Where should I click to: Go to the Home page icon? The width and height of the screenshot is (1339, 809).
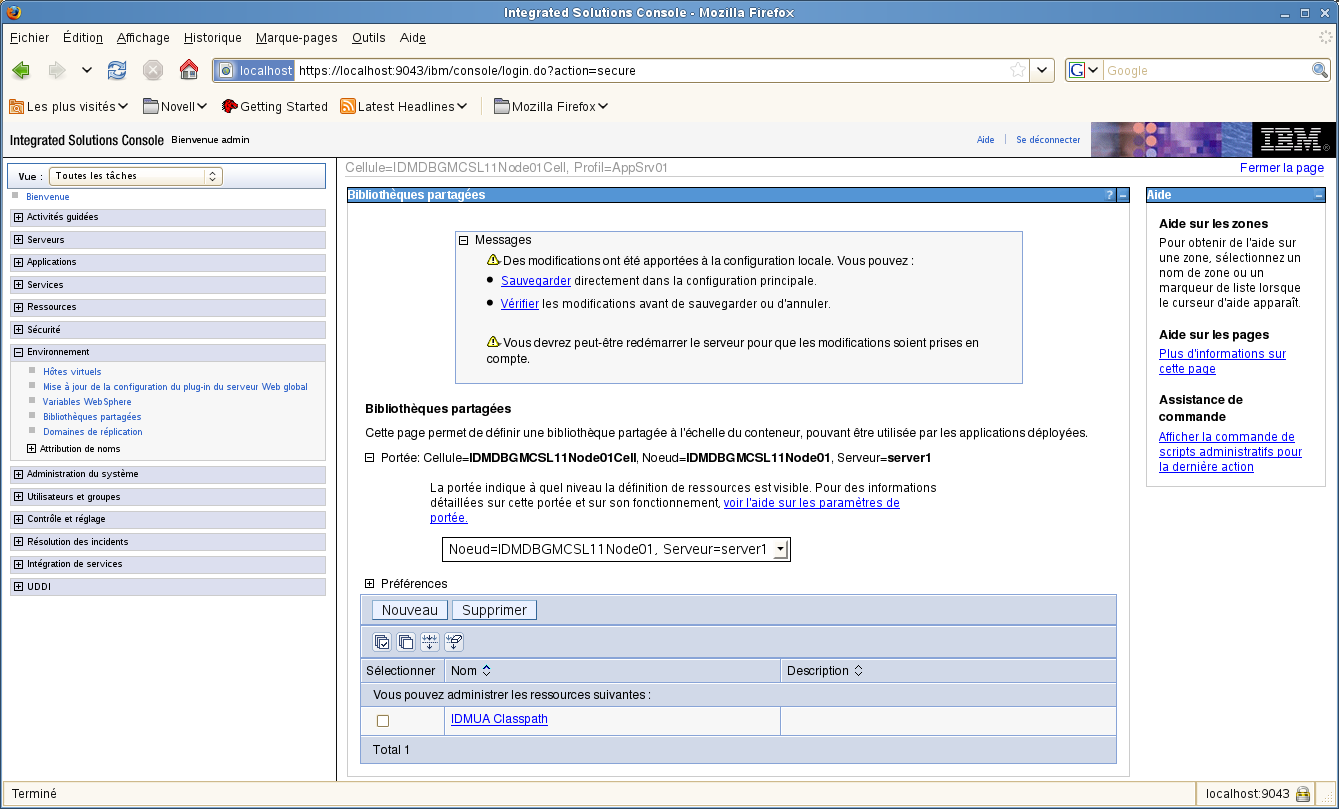(189, 70)
